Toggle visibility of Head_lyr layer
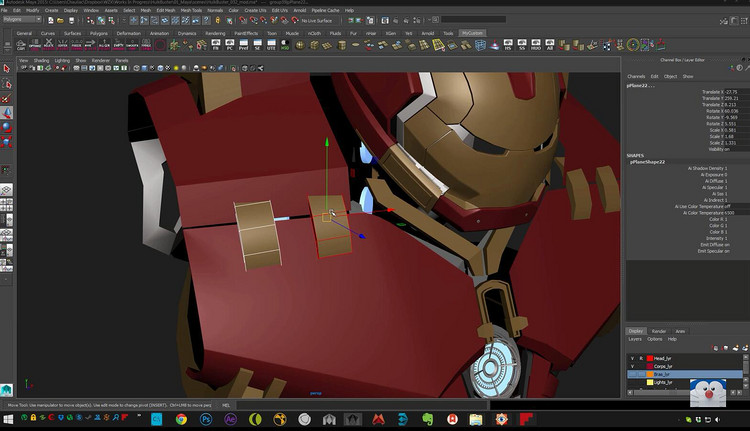This screenshot has height=431, width=750. pyautogui.click(x=632, y=358)
